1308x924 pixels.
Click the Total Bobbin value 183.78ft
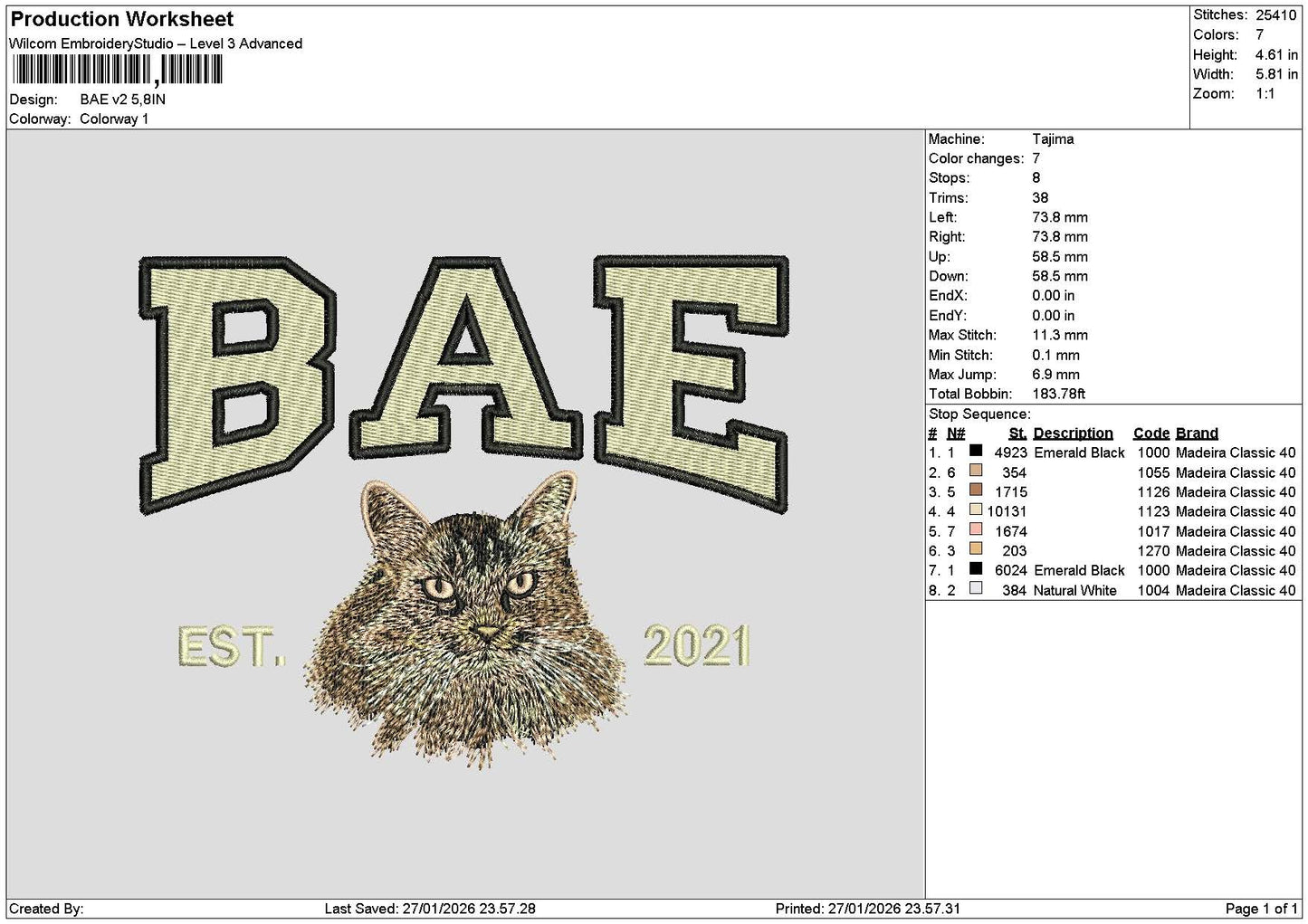point(1058,394)
